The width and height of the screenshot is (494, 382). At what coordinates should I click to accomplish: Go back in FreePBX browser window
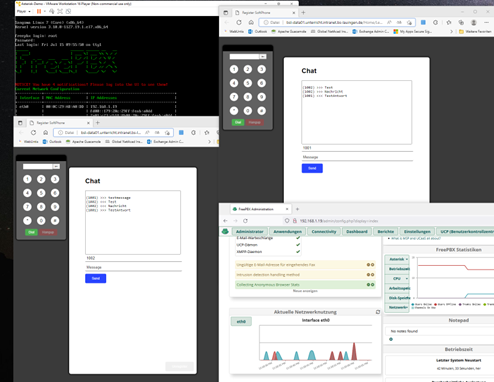225,221
